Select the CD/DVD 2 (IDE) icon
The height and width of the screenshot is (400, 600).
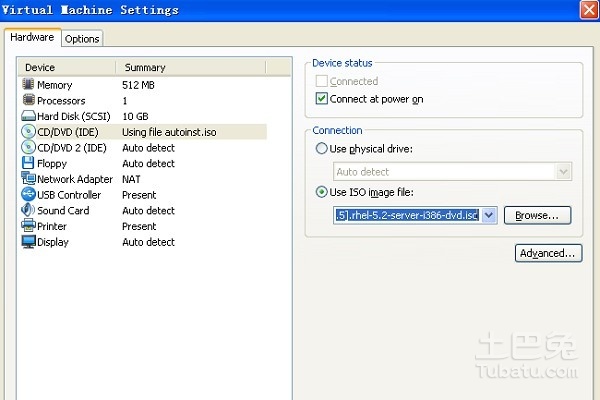[28, 148]
